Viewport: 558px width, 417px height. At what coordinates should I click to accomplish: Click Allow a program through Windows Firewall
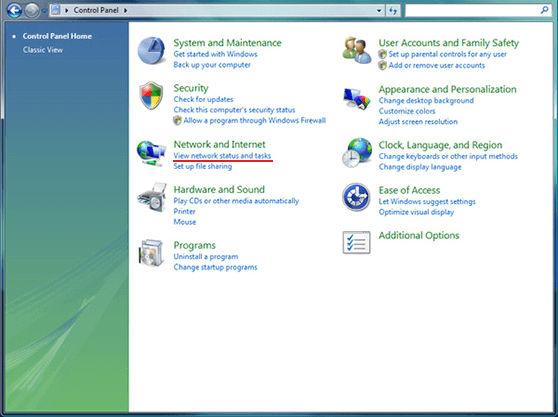click(x=254, y=121)
